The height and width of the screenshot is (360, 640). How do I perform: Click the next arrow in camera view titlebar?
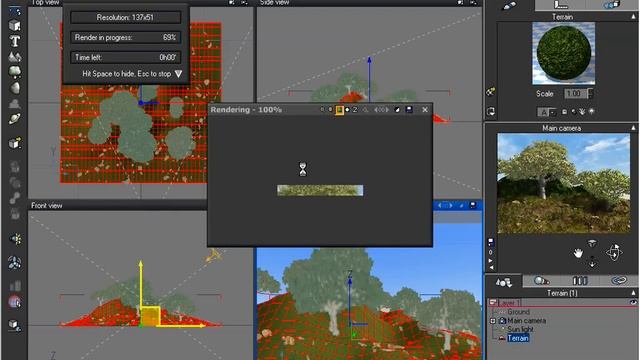click(451, 205)
